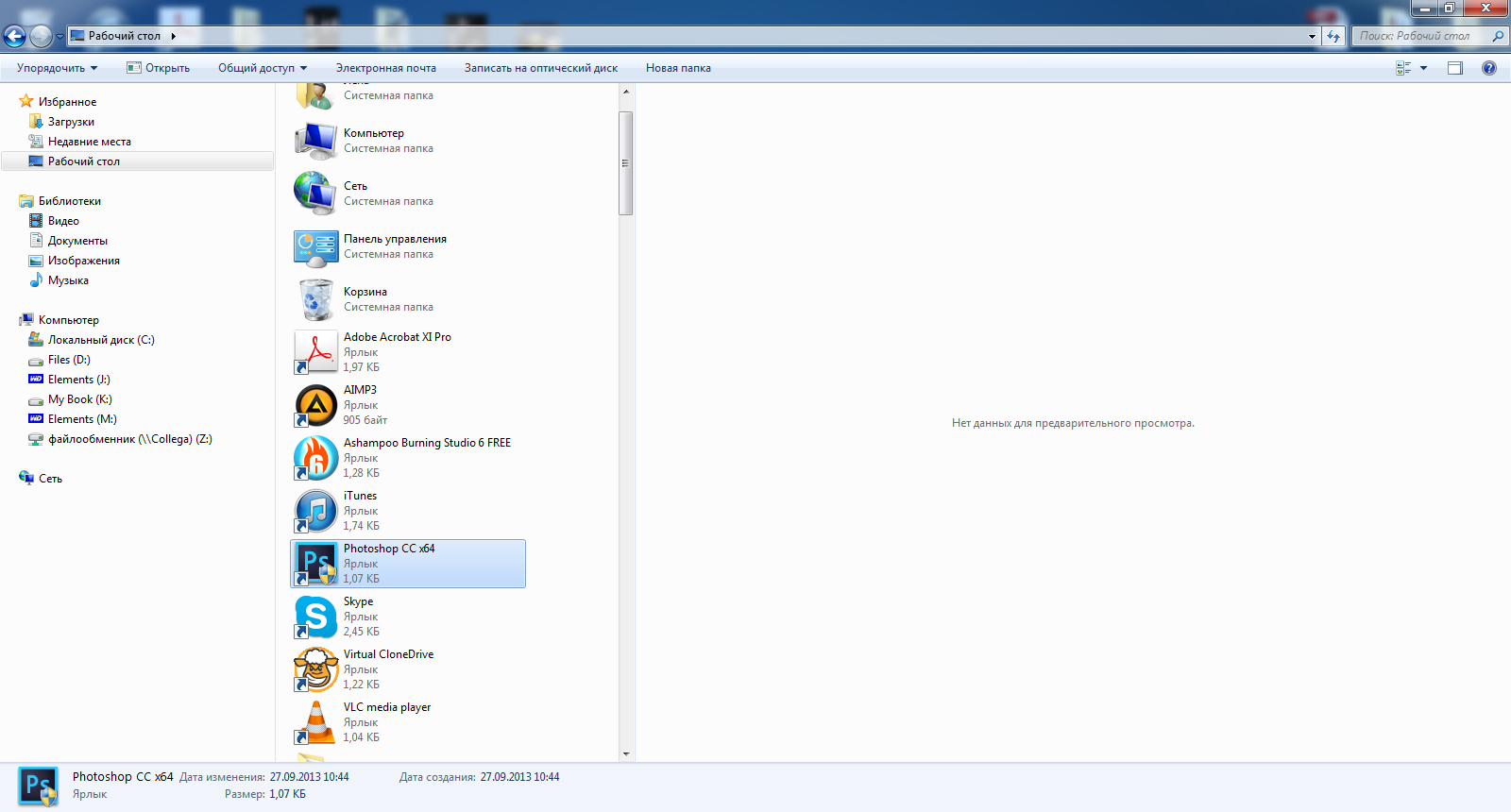
Task: Select the Photoshop CC x64 icon in list
Action: (x=316, y=564)
